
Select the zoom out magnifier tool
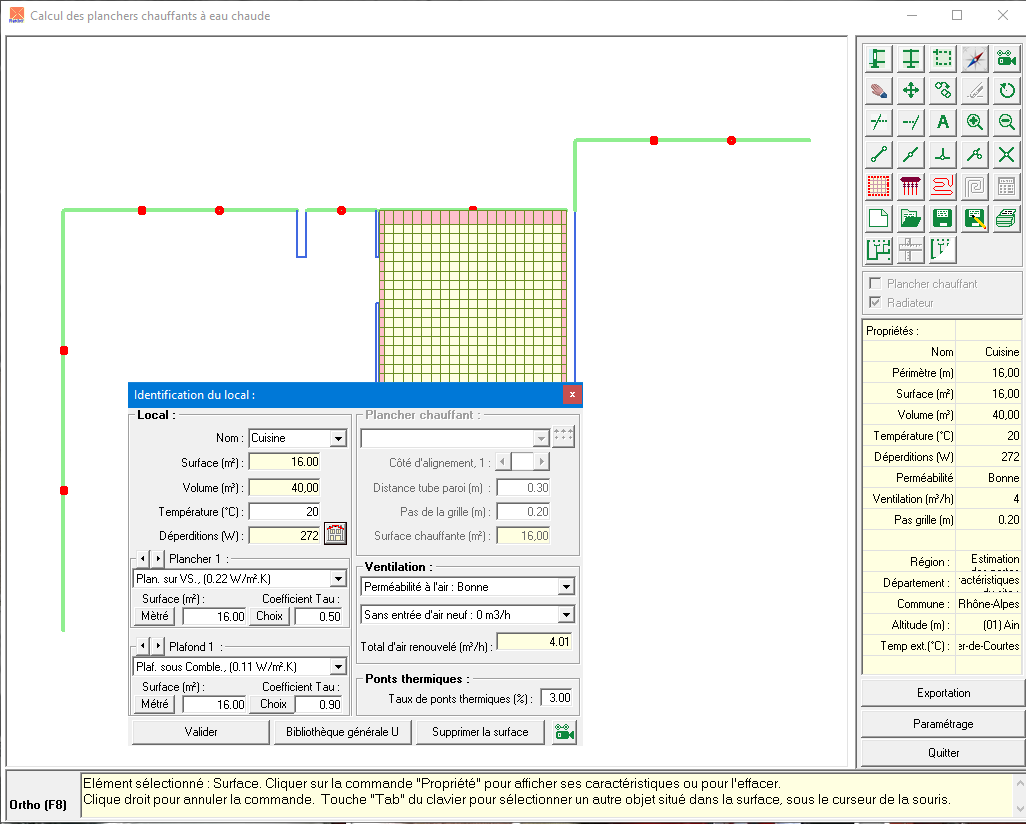click(x=1007, y=122)
